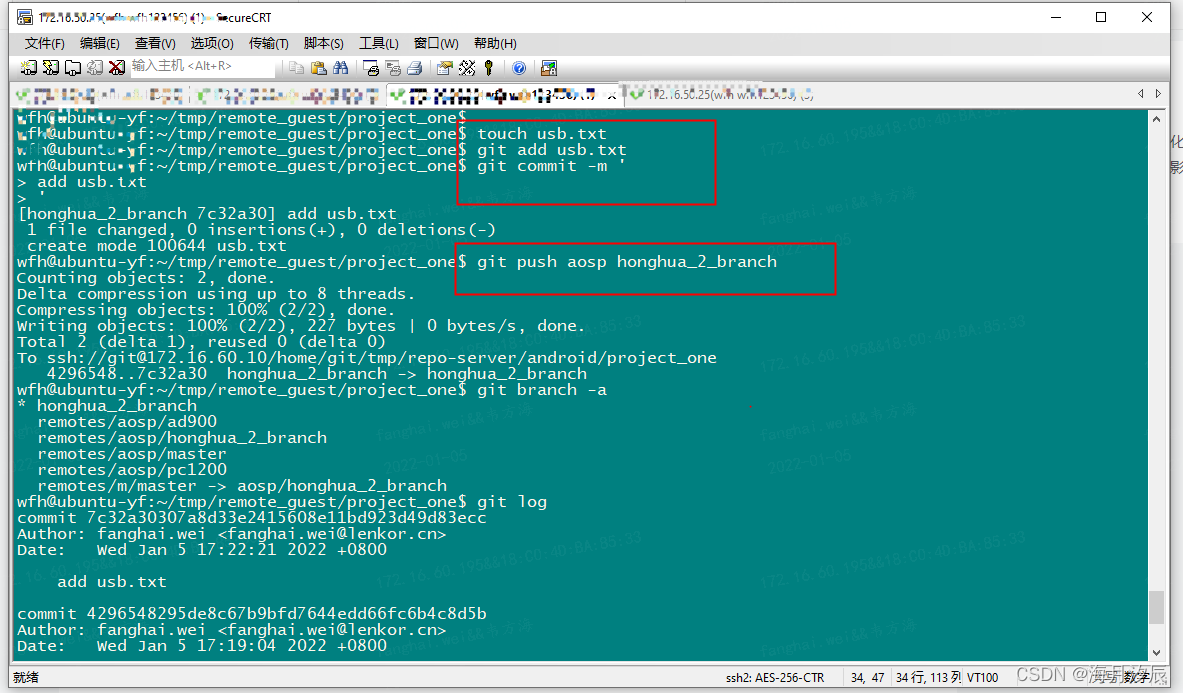The image size is (1183, 693).
Task: Open the 选项(O) menu
Action: click(212, 43)
